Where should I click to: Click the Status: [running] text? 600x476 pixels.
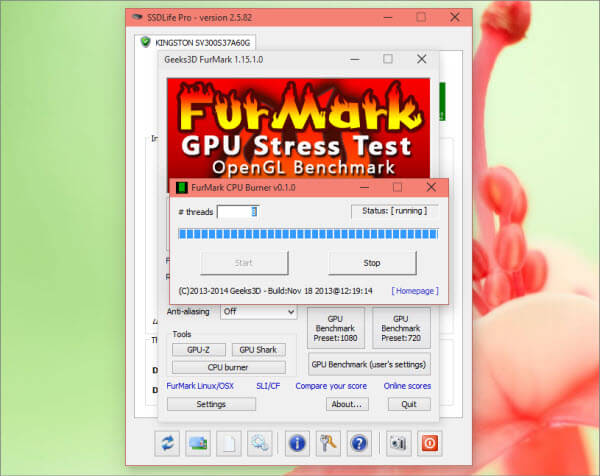(395, 211)
